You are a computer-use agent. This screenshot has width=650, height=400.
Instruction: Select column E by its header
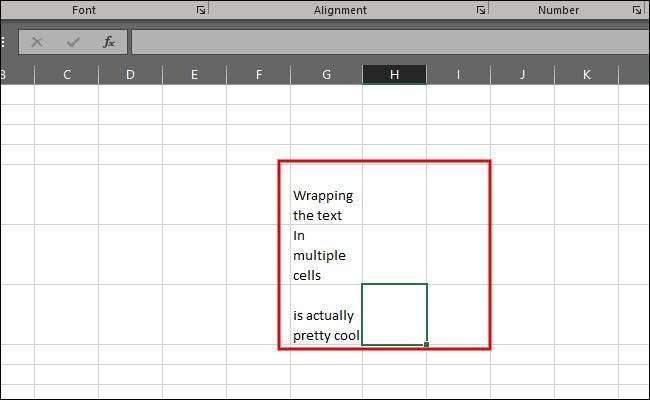(194, 74)
